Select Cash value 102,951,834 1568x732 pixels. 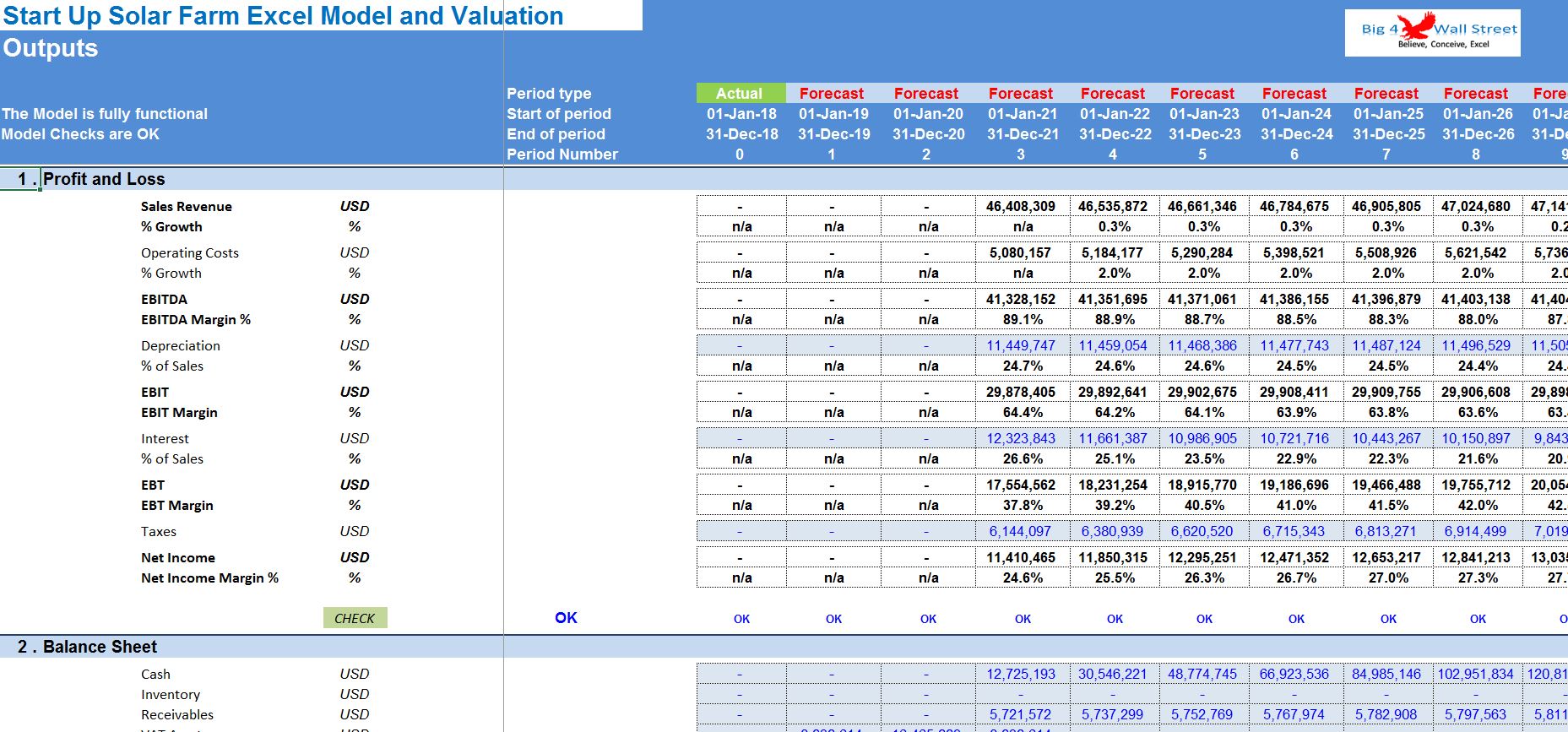[x=1476, y=674]
